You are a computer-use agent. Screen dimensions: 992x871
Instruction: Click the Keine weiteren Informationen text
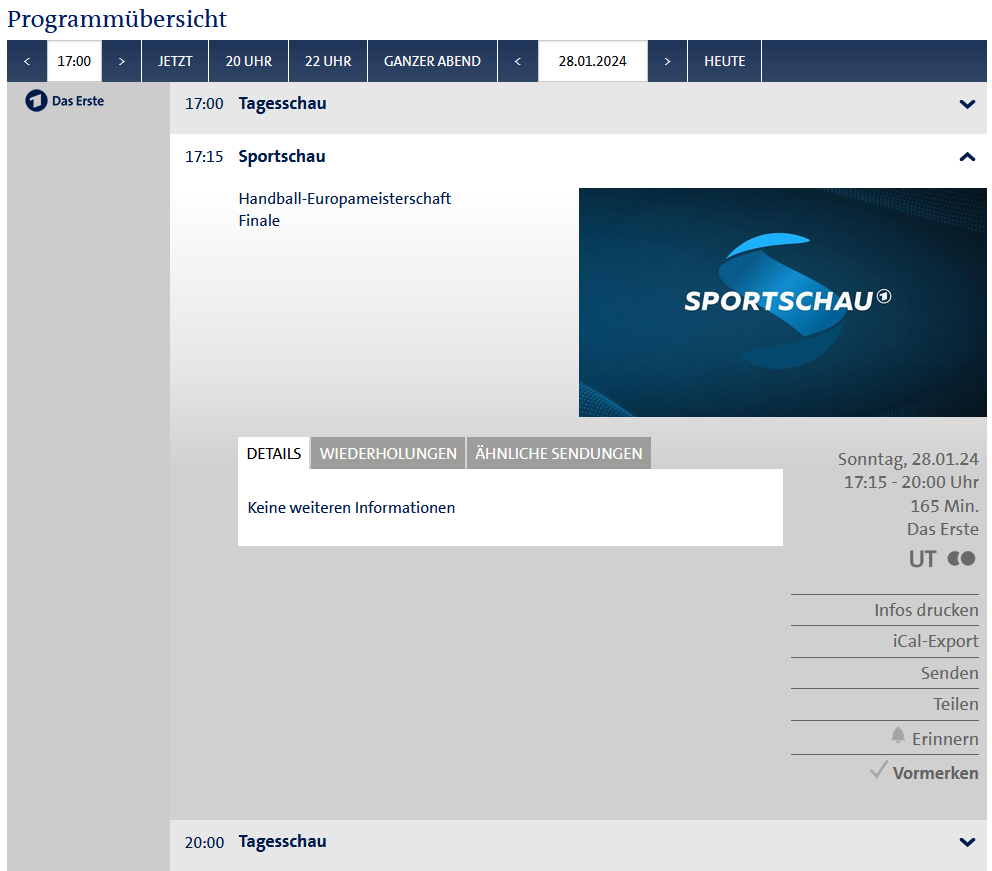351,508
